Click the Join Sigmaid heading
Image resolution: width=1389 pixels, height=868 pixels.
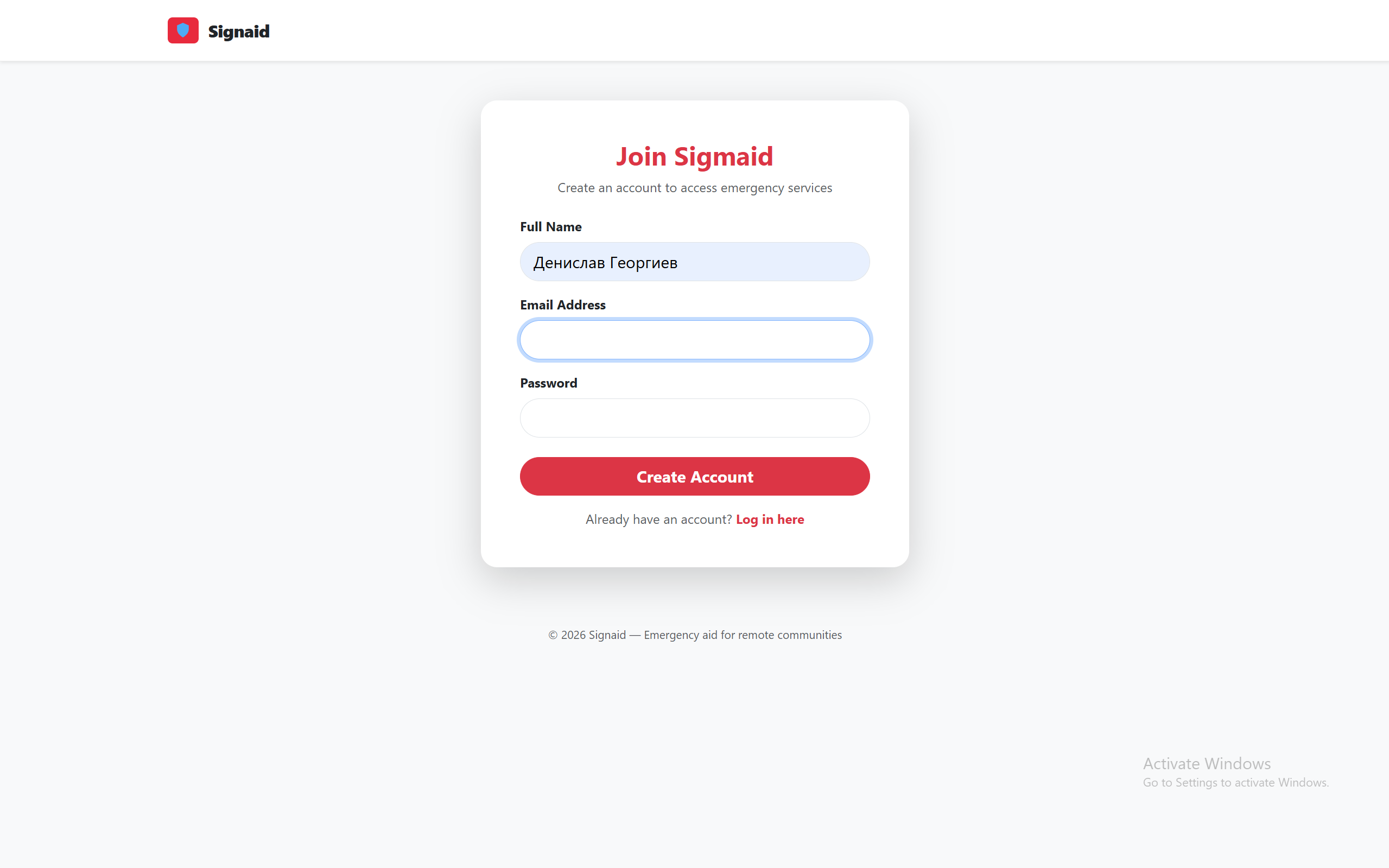[x=695, y=157]
